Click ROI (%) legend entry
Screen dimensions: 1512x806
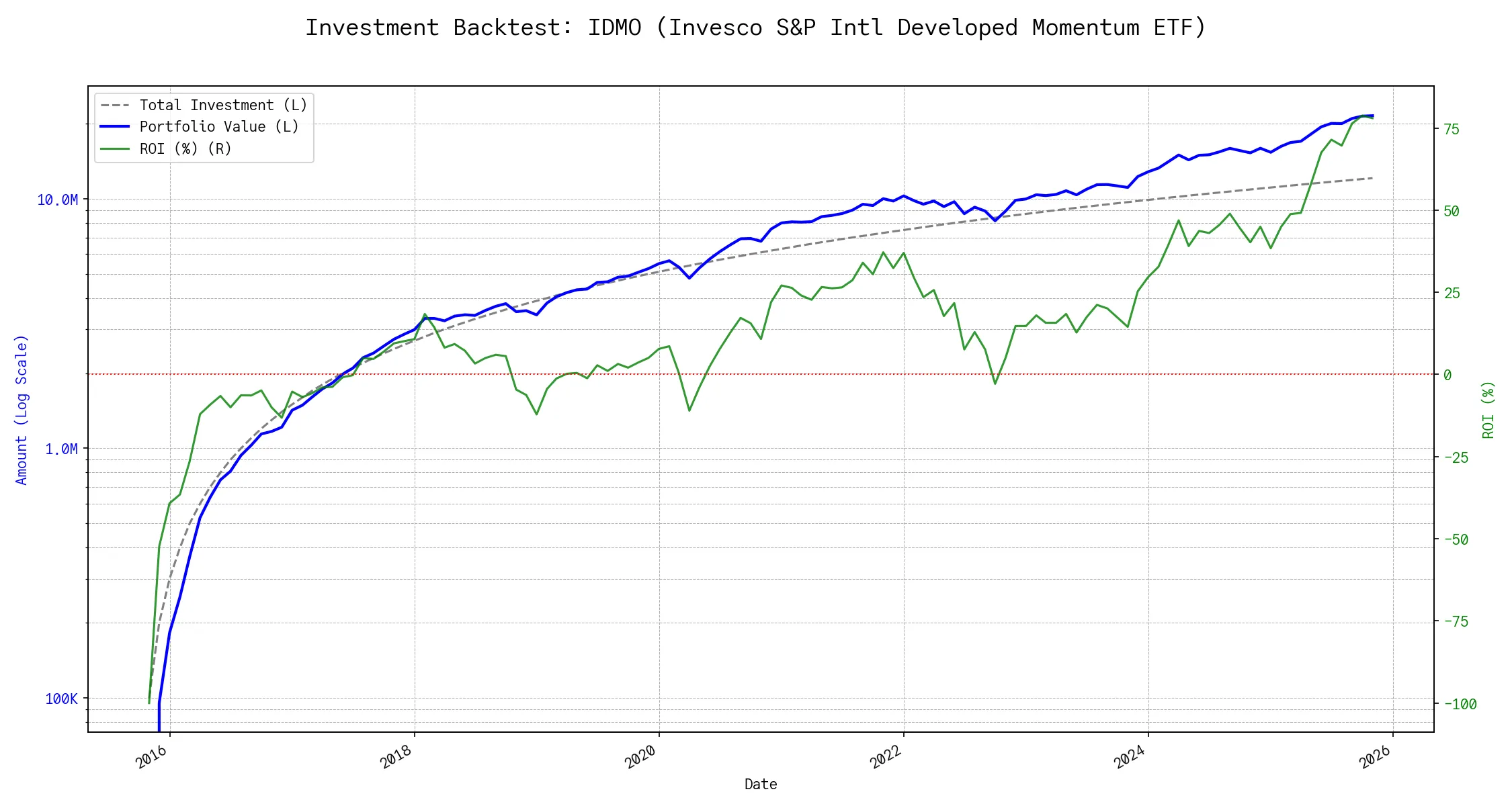click(x=185, y=149)
